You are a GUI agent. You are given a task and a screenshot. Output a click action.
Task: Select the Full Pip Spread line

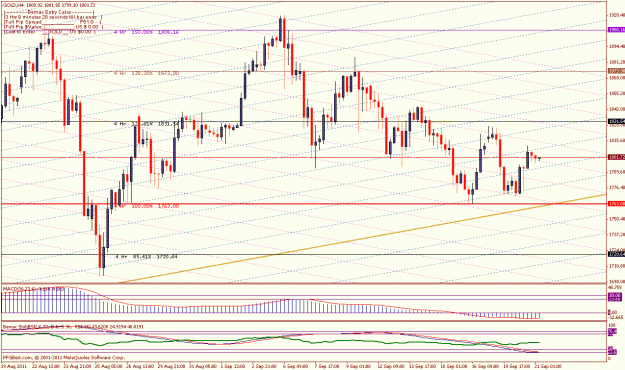(x=53, y=22)
